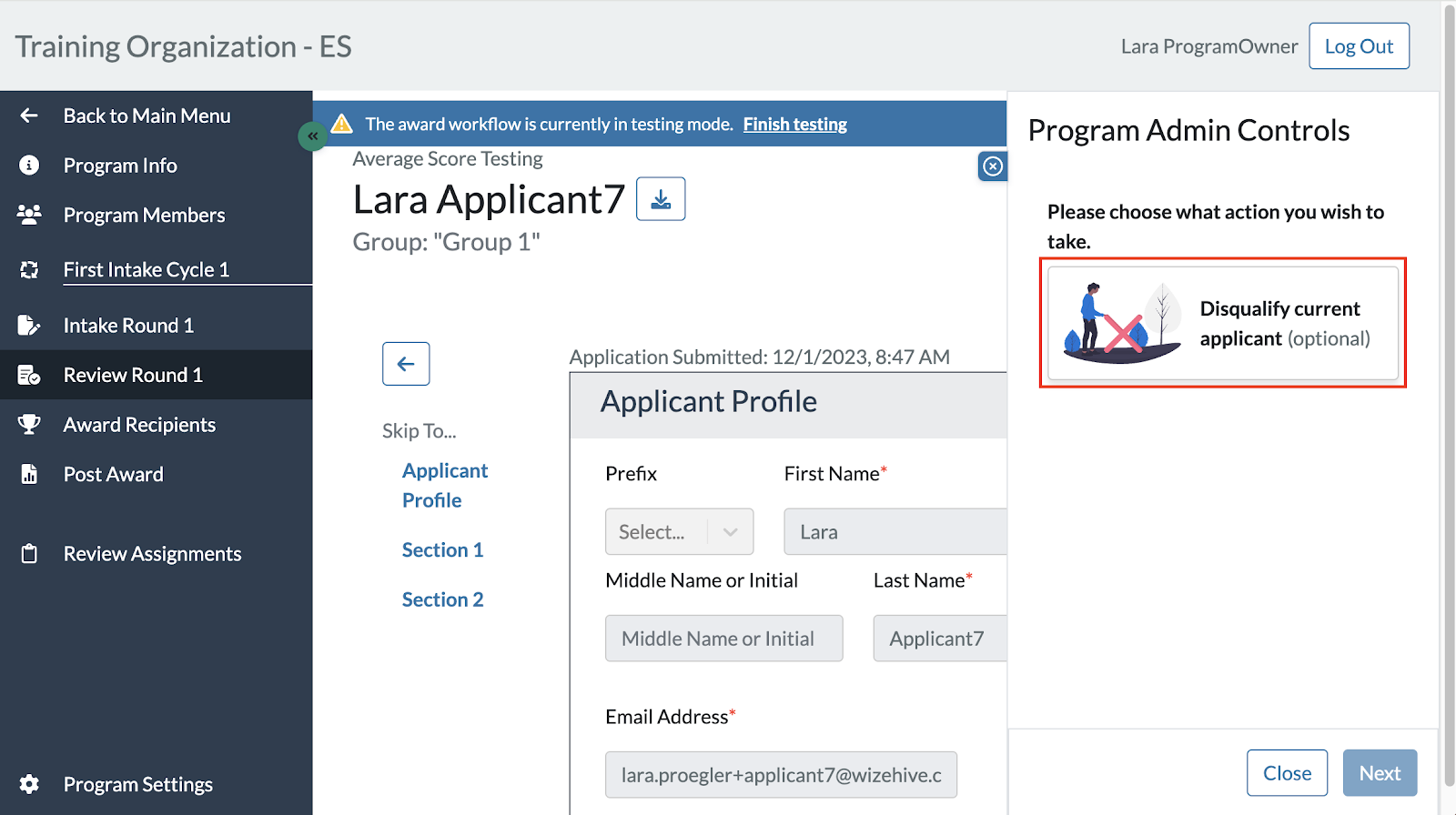Click the Program Info icon
Viewport: 1456px width, 815px height.
click(29, 166)
